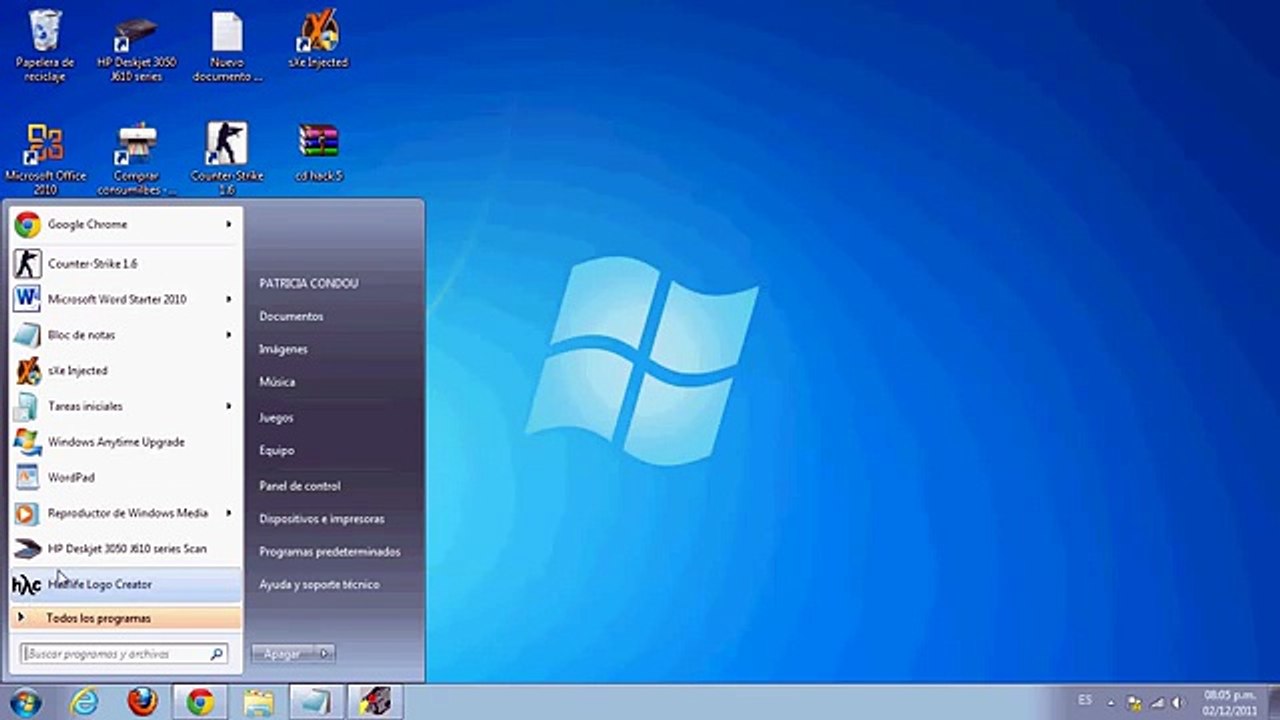Show hidden tray icons arrow

pos(1110,702)
